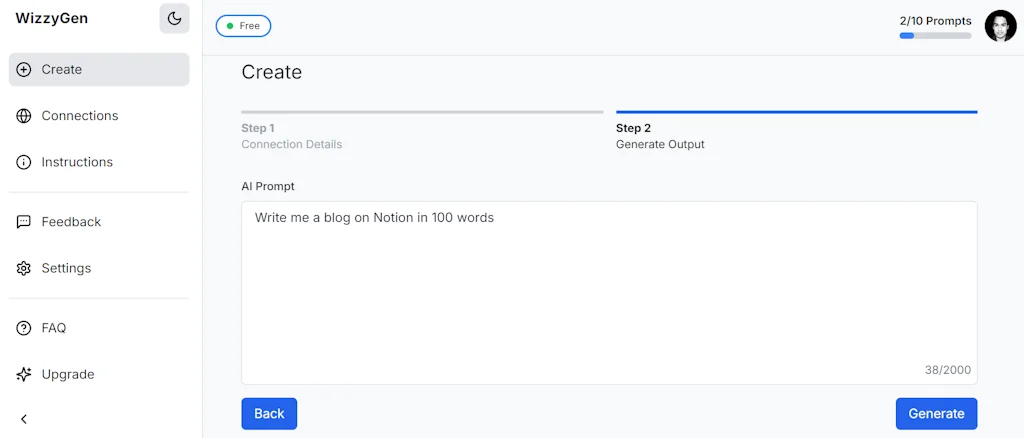Click the Feedback chat bubble icon

(24, 222)
